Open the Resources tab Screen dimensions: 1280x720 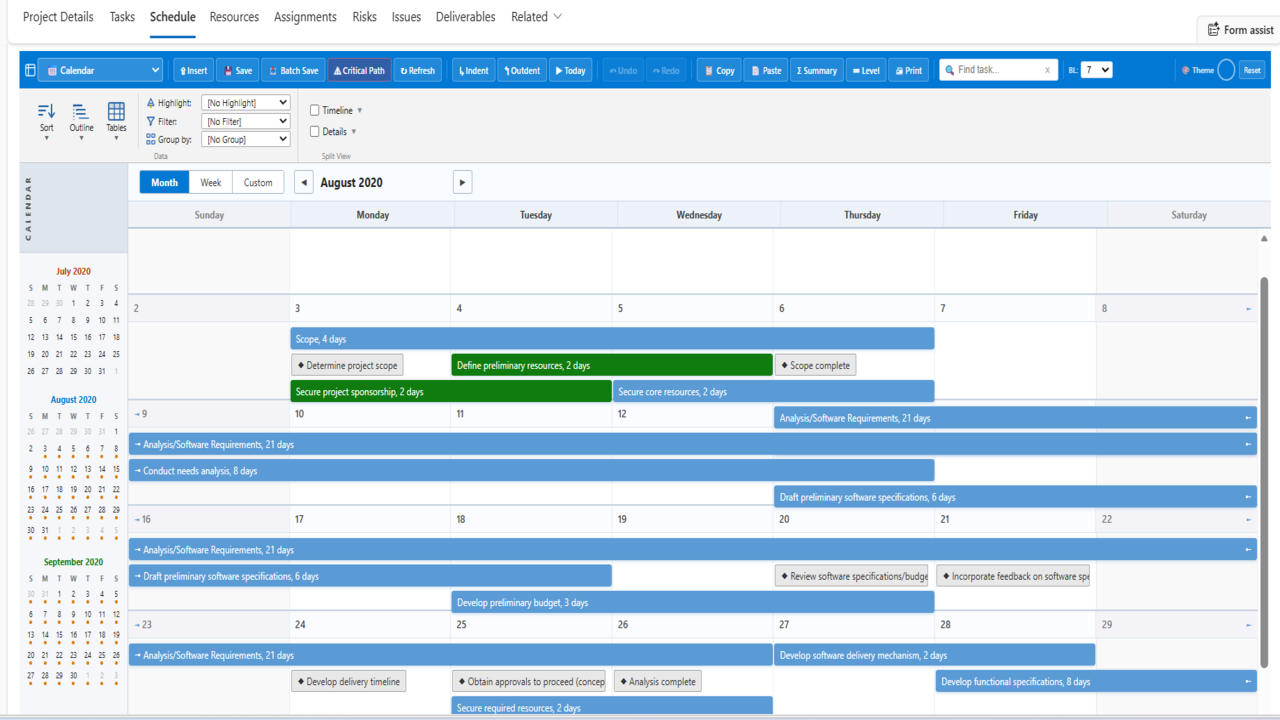click(x=234, y=17)
